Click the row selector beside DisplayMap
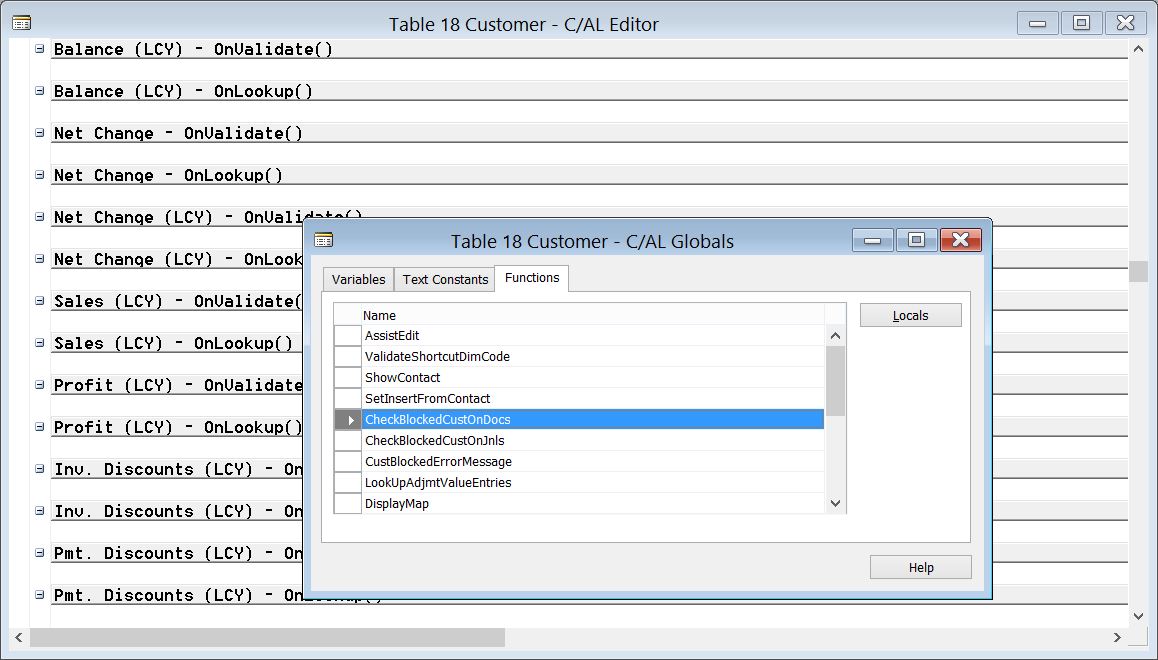 [x=348, y=503]
